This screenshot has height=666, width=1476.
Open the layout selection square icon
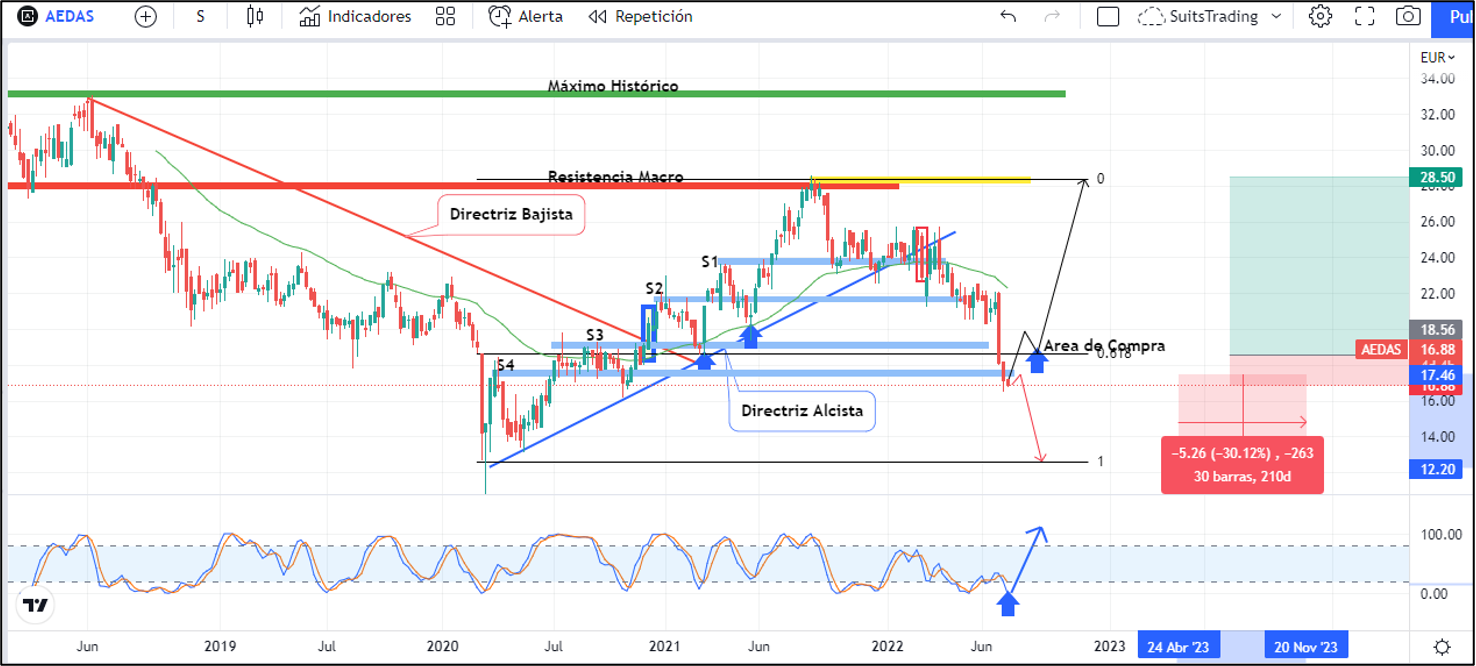coord(1107,17)
